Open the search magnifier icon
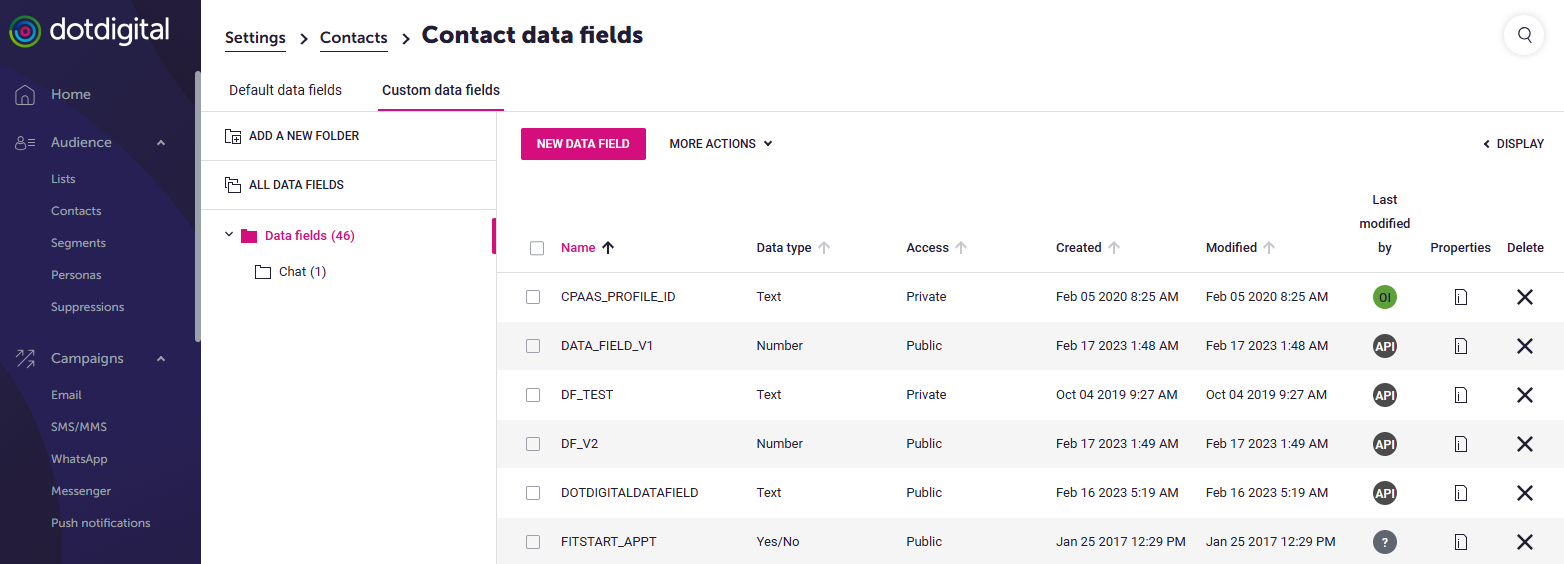The width and height of the screenshot is (1564, 564). point(1524,35)
